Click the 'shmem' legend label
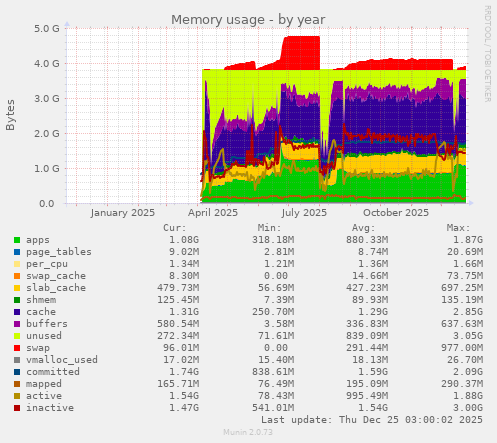497x443 pixels. (x=41, y=300)
